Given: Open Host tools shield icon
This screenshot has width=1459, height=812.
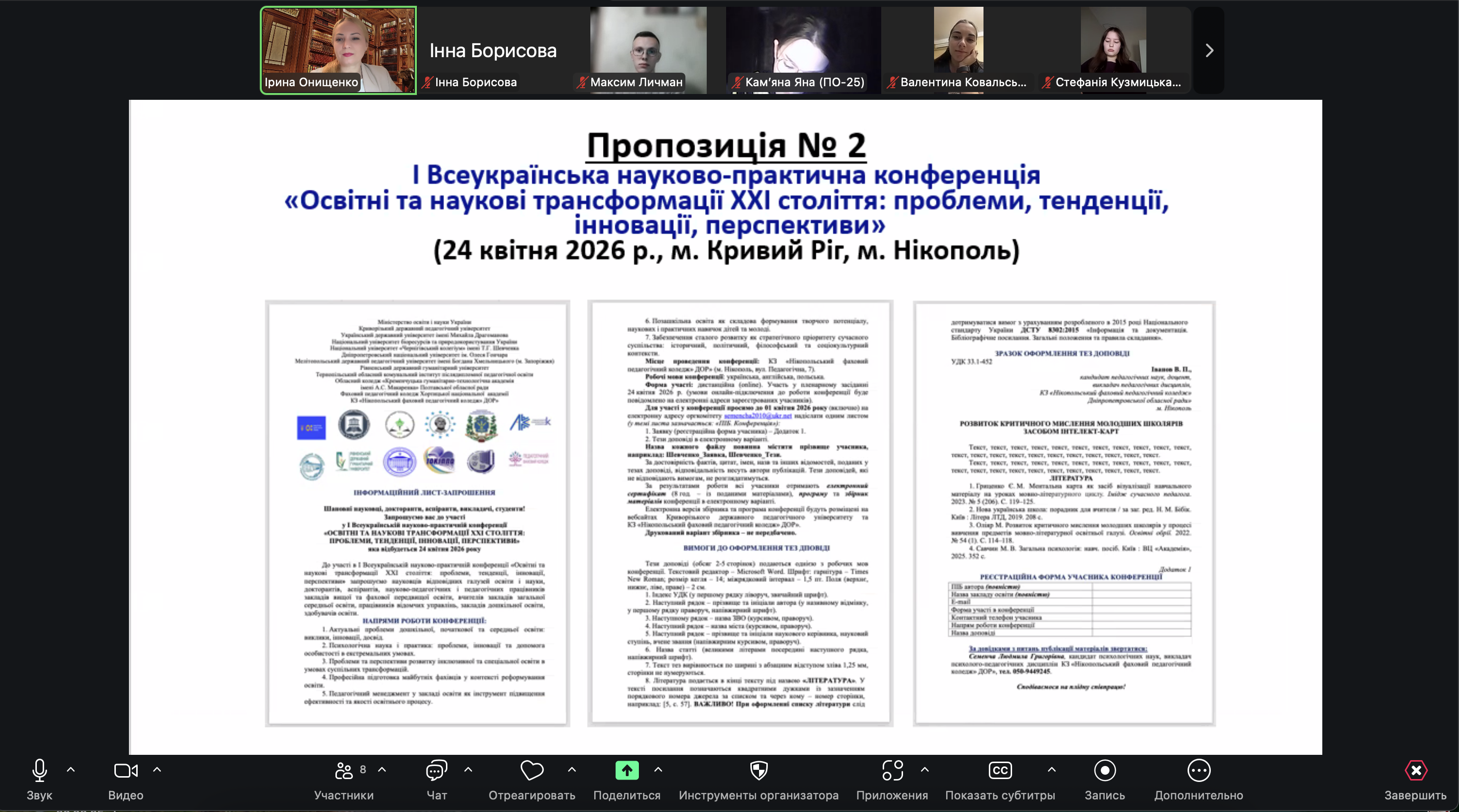Looking at the screenshot, I should [x=759, y=771].
